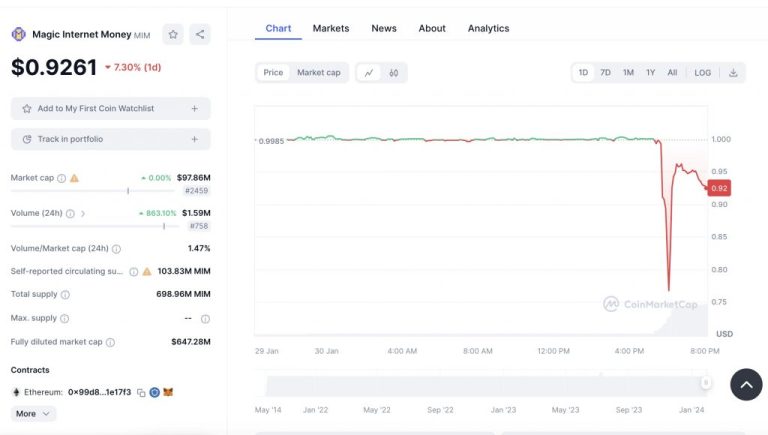Download chart data icon
This screenshot has width=768, height=435.
click(733, 72)
